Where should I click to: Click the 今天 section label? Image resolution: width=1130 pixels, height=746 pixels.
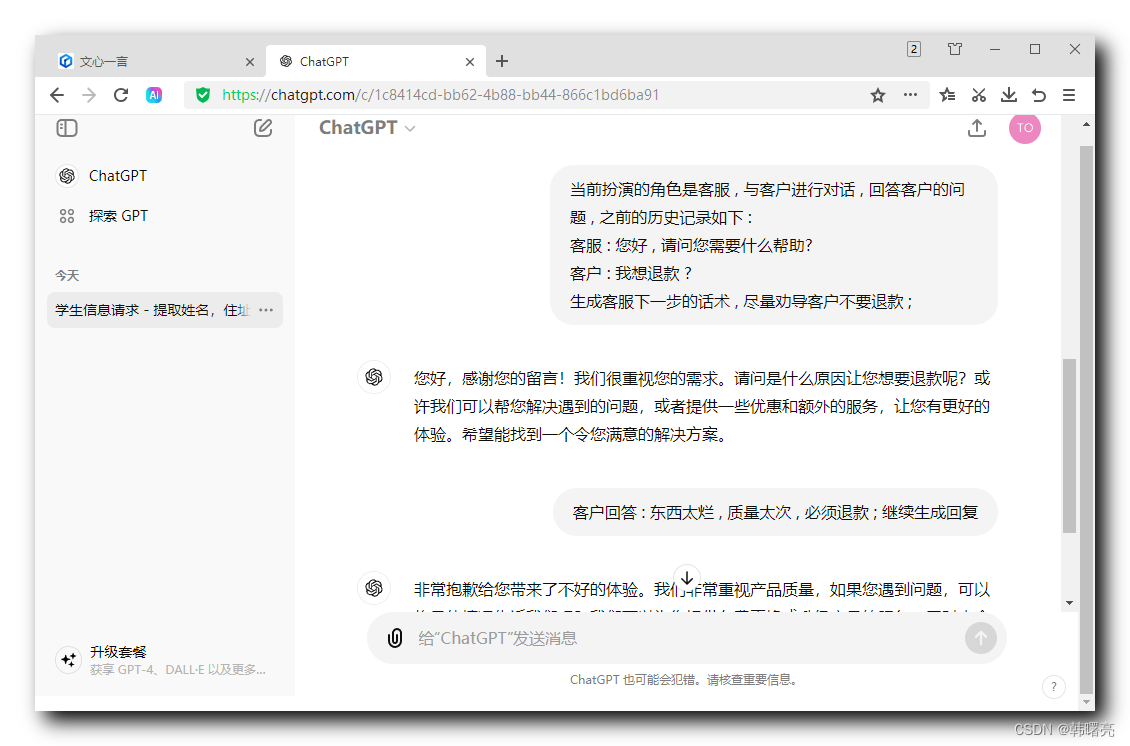(x=67, y=275)
